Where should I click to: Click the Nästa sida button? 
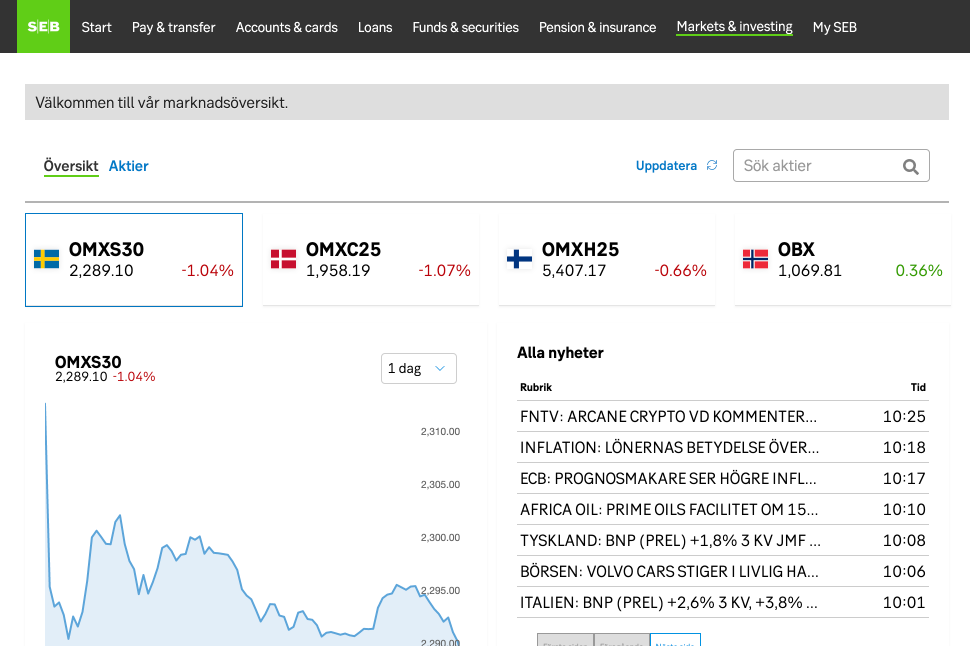(x=676, y=643)
